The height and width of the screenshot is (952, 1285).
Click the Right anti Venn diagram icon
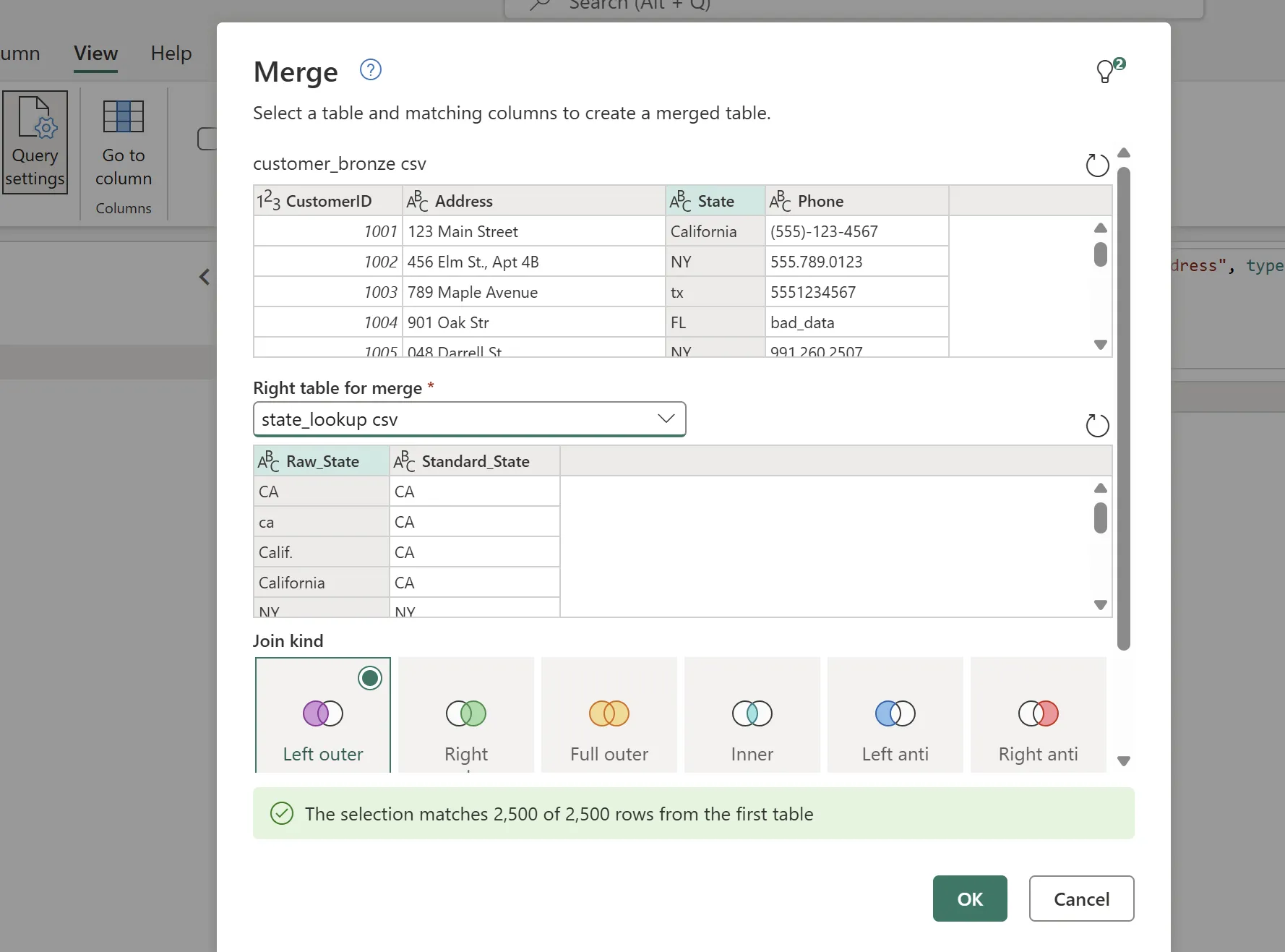pyautogui.click(x=1039, y=713)
